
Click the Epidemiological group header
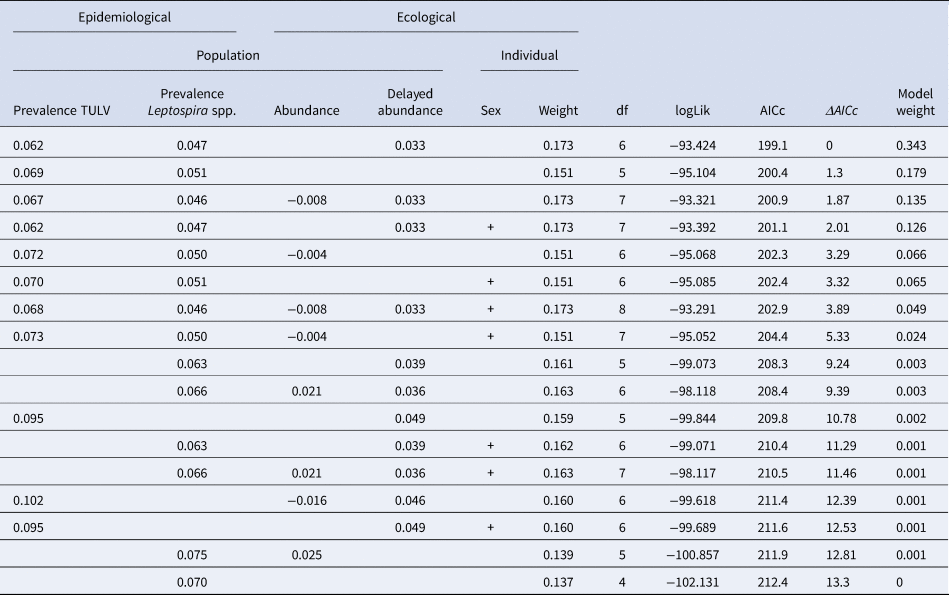[125, 17]
